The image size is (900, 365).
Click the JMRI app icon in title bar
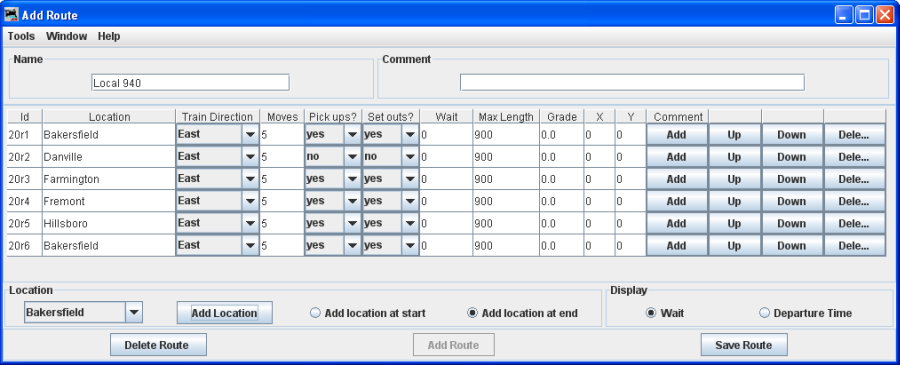[12, 15]
